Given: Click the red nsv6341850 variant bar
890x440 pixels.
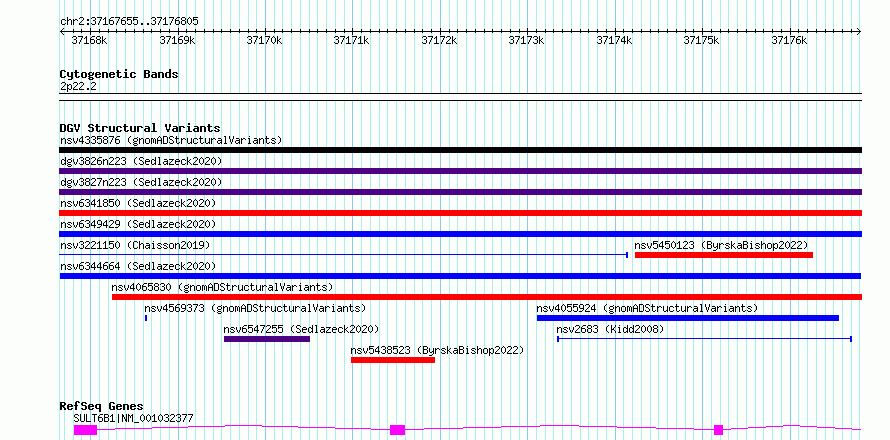Looking at the screenshot, I should coord(460,213).
